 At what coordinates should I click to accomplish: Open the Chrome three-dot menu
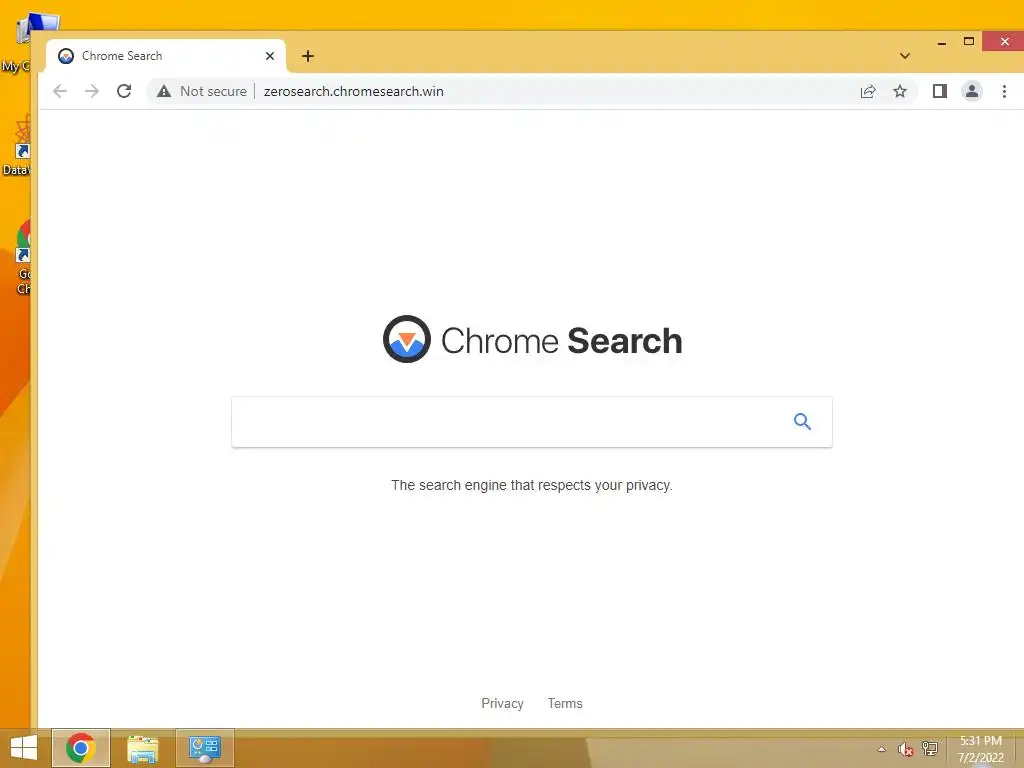tap(1004, 91)
